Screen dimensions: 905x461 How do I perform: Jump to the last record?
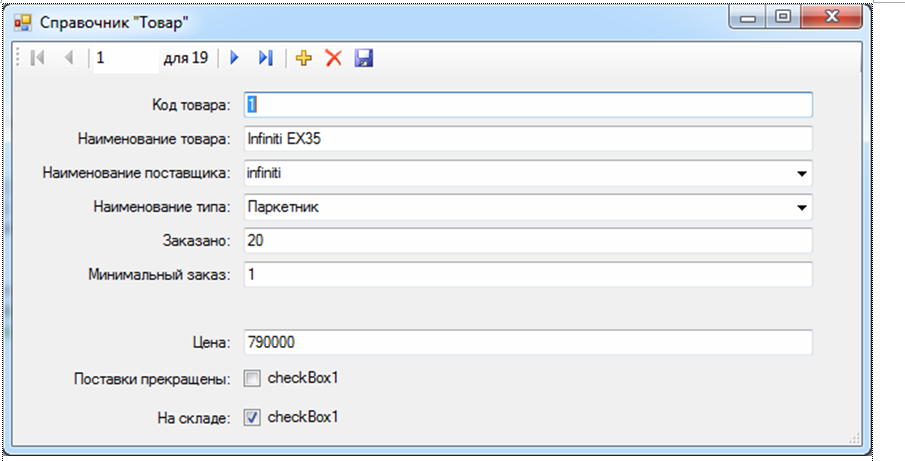(265, 58)
